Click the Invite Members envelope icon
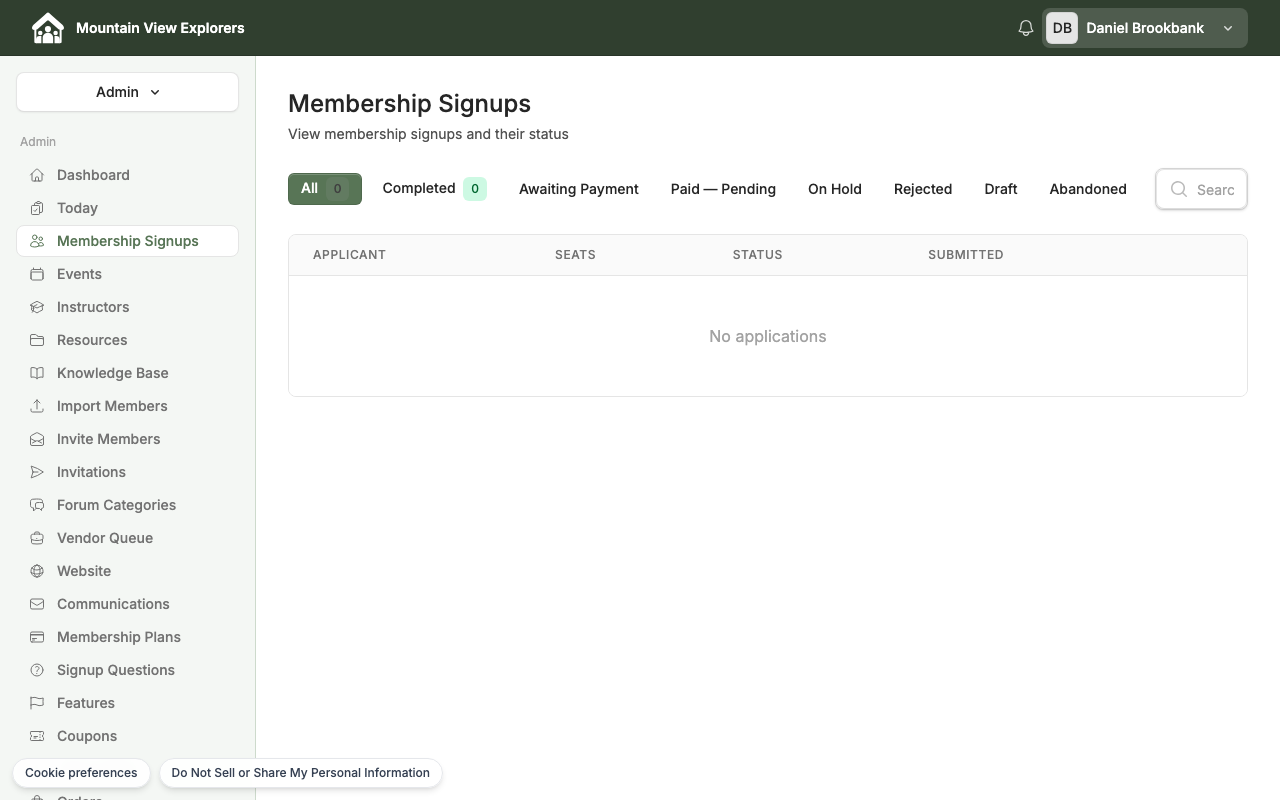This screenshot has height=800, width=1280. coord(37,439)
